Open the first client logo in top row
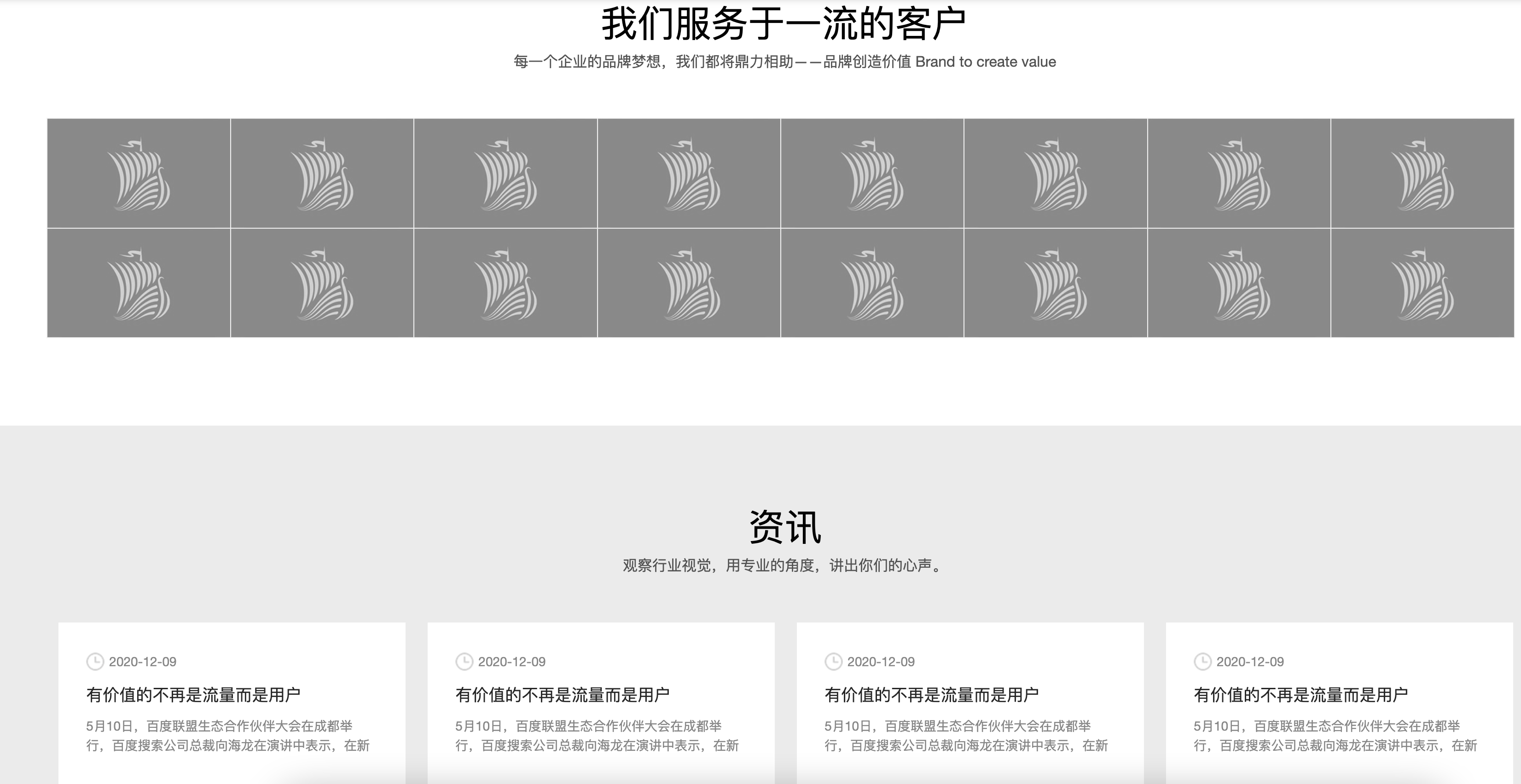This screenshot has height=784, width=1521. point(139,173)
